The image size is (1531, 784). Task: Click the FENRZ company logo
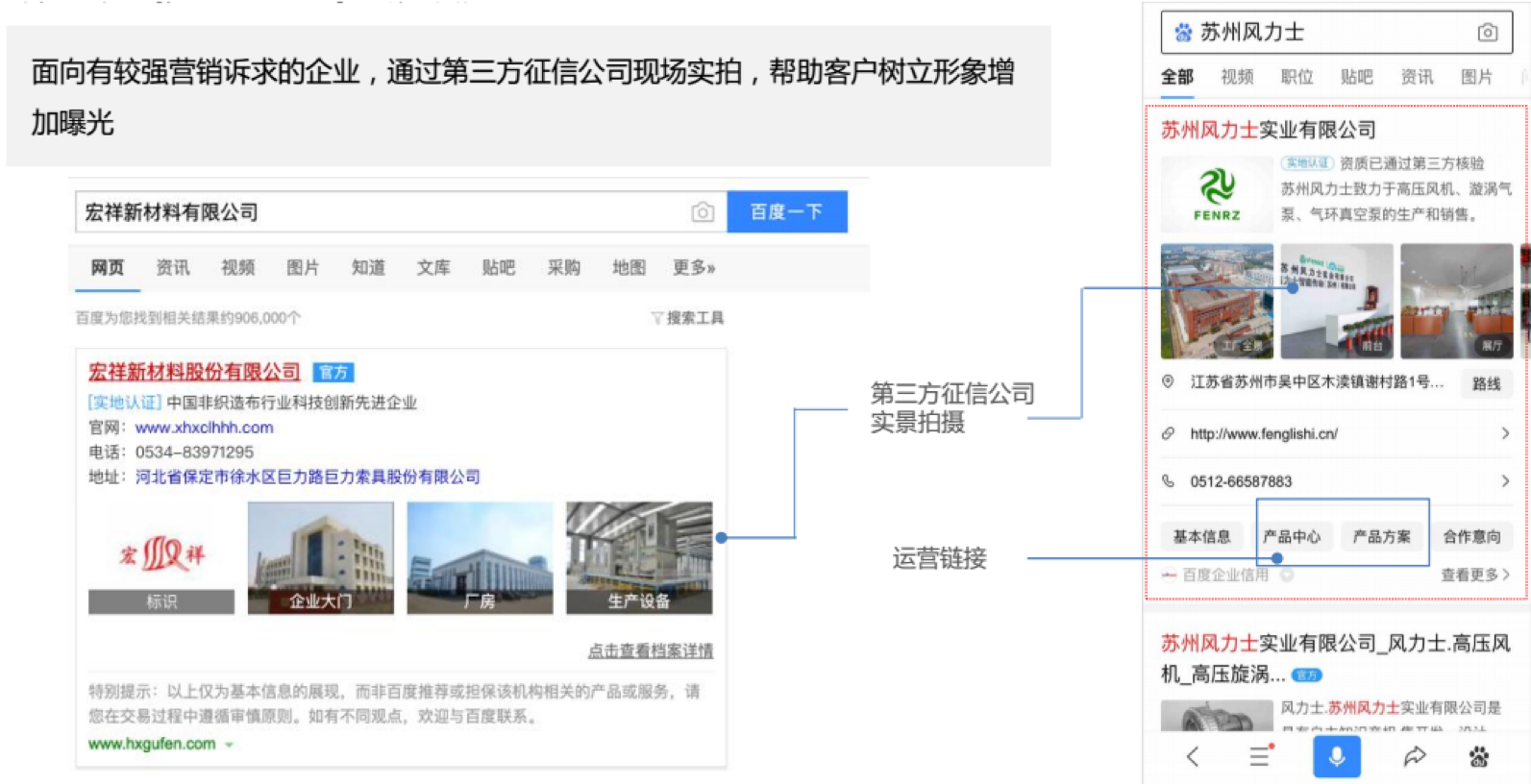1217,194
